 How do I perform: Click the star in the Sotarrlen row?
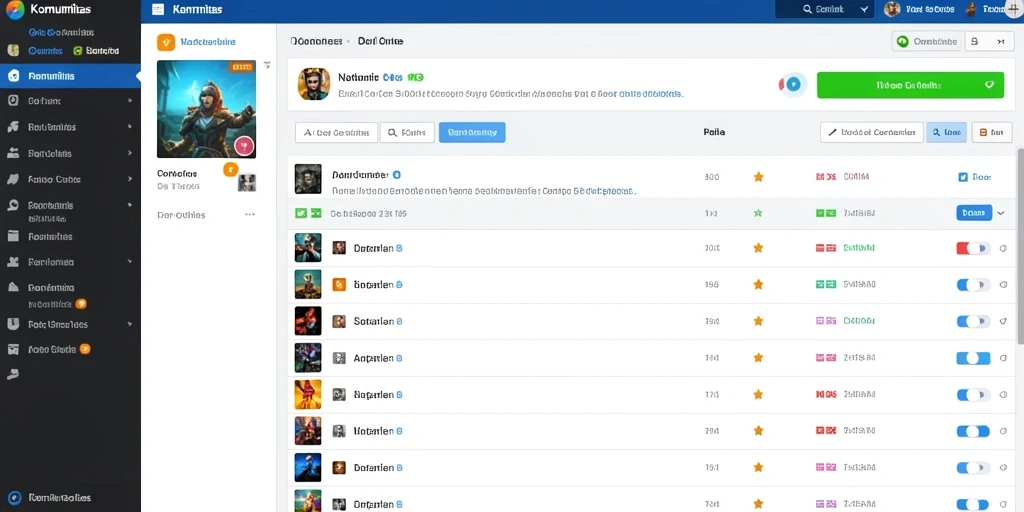pos(758,321)
